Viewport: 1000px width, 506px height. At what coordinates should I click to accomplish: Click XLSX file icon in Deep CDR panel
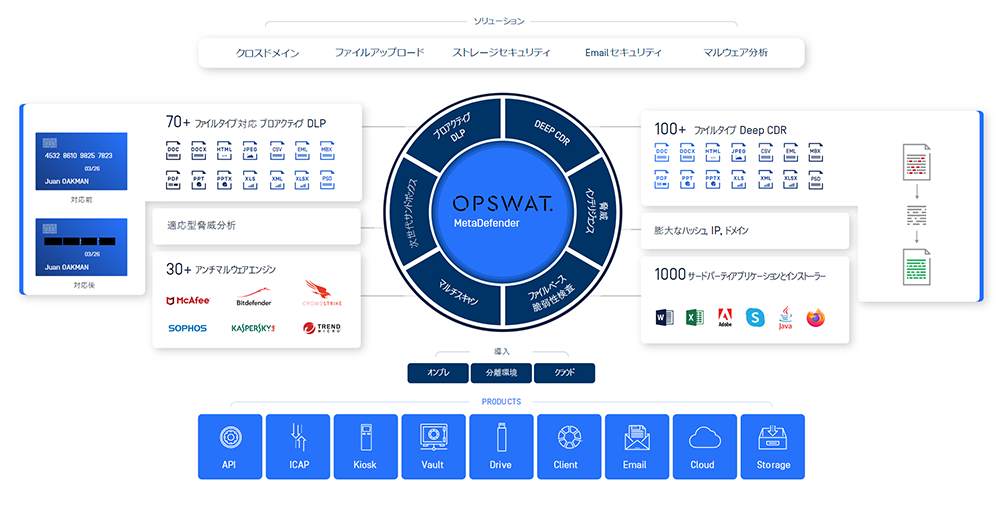(790, 179)
